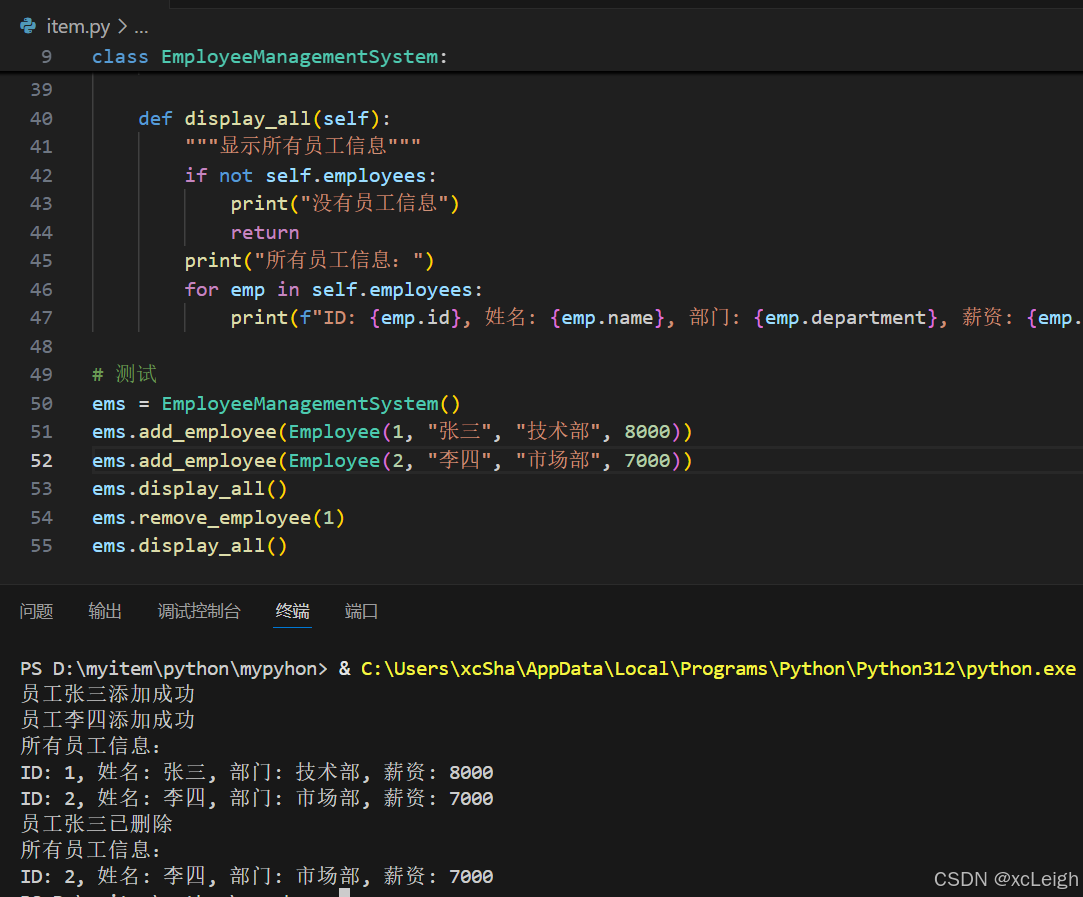Click the breadcrumb ellipsis after item.py
Screen dimensions: 1083x897
pyautogui.click(x=141, y=28)
